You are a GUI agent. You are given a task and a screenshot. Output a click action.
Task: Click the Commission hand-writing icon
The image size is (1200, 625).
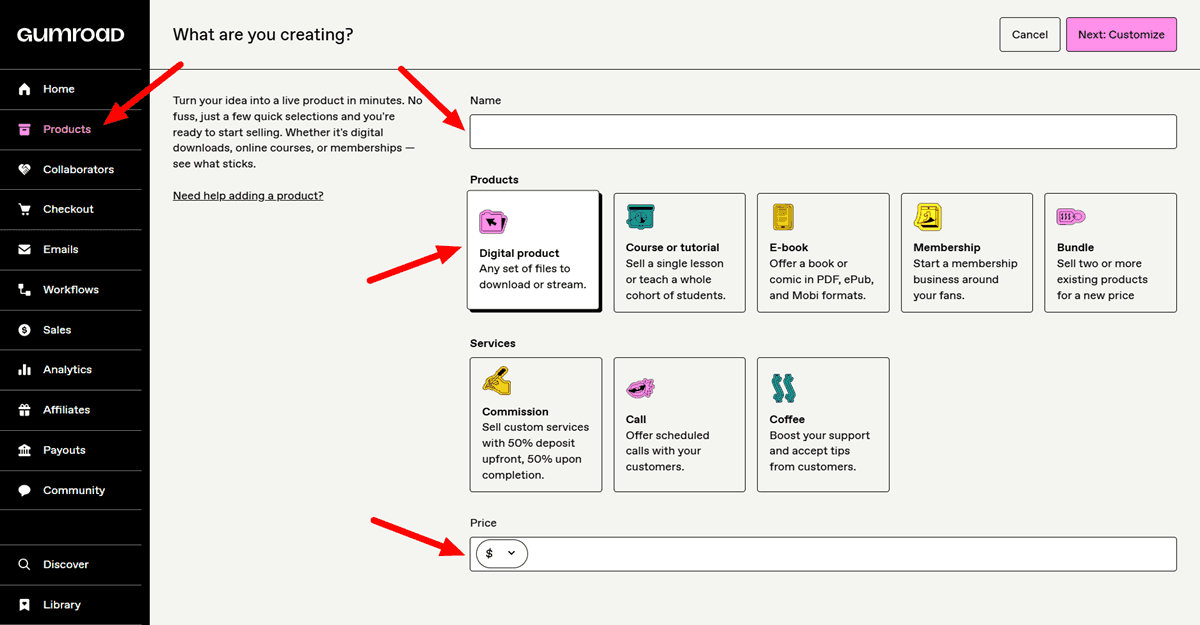coord(497,381)
